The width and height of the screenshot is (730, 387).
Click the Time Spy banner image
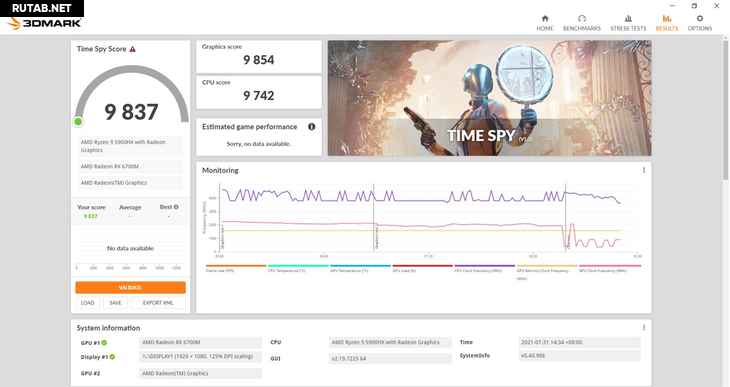(489, 98)
